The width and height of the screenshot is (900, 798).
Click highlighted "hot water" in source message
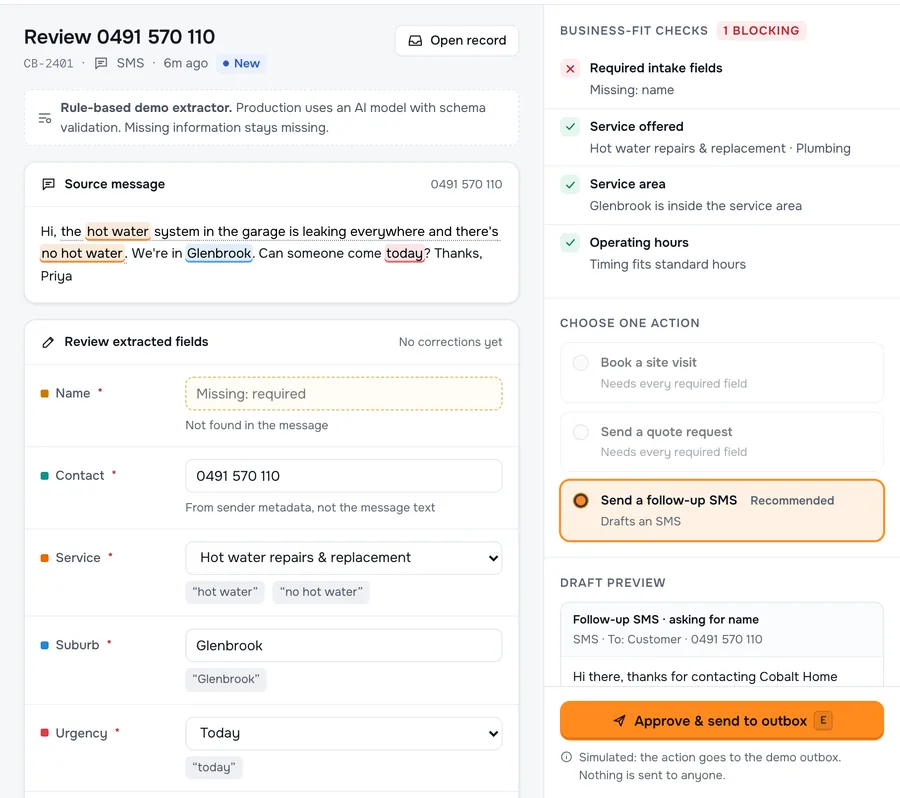[x=118, y=231]
